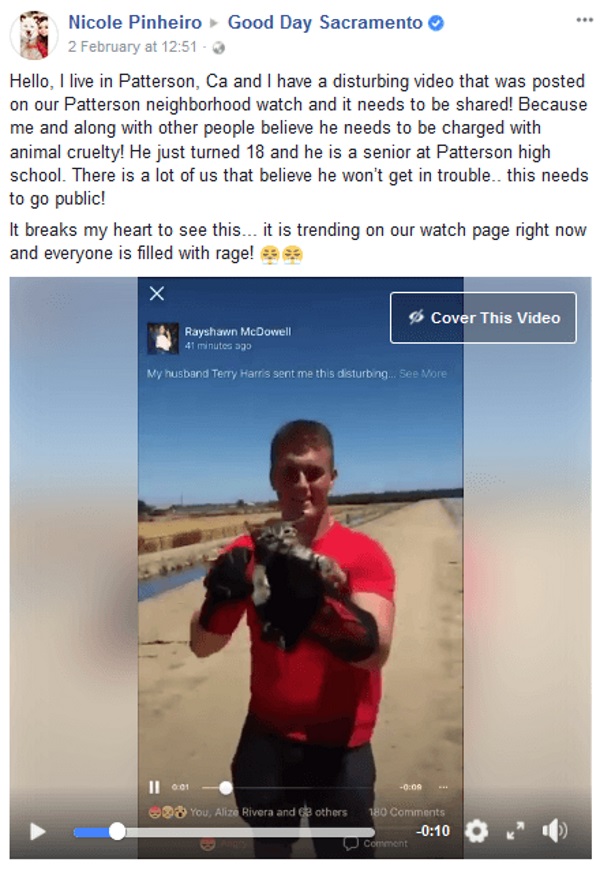Open the 180 Comments count
Viewport: 600px width, 870px height.
click(x=407, y=812)
